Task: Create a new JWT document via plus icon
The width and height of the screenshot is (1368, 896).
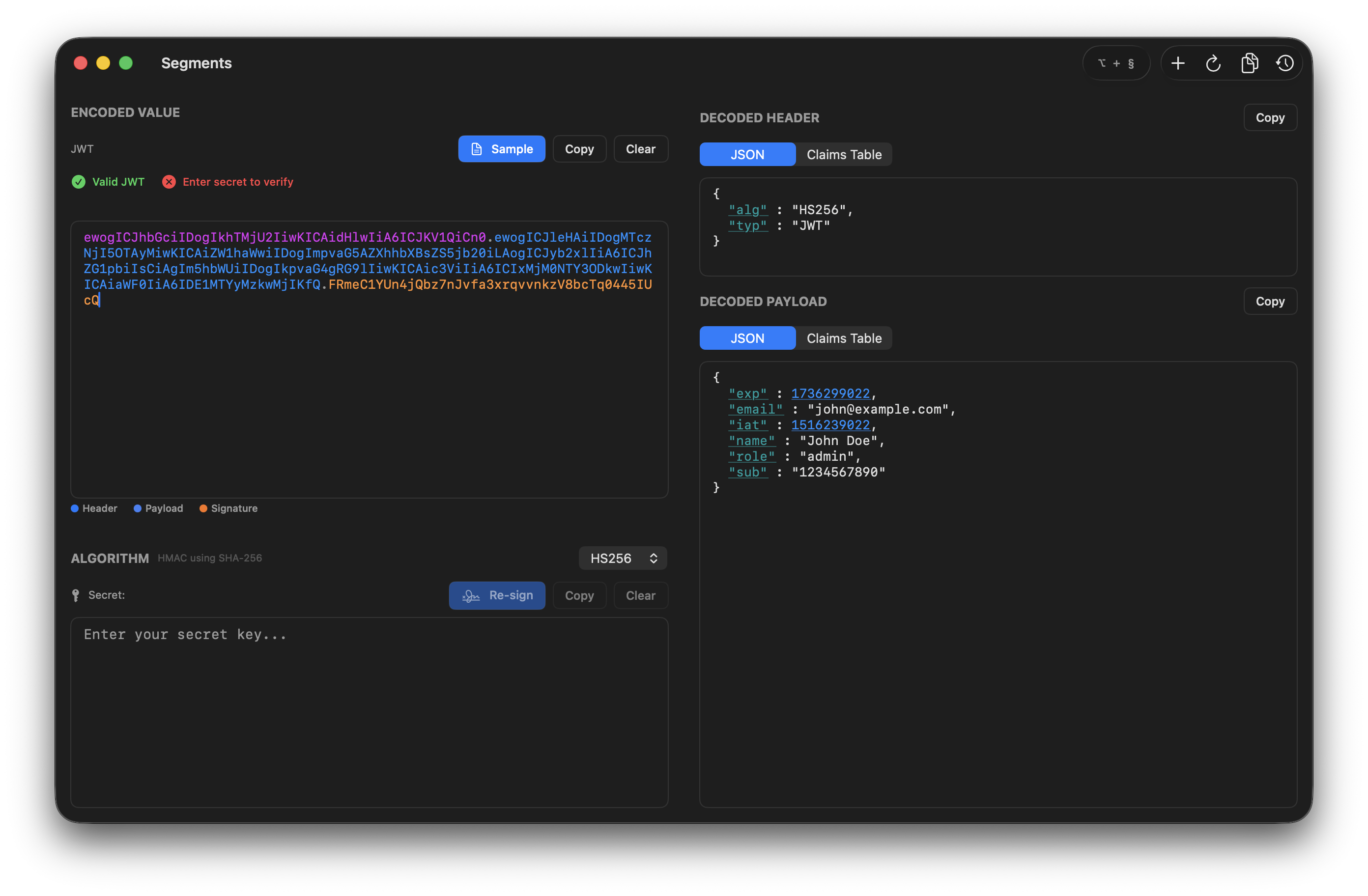Action: pyautogui.click(x=1178, y=63)
